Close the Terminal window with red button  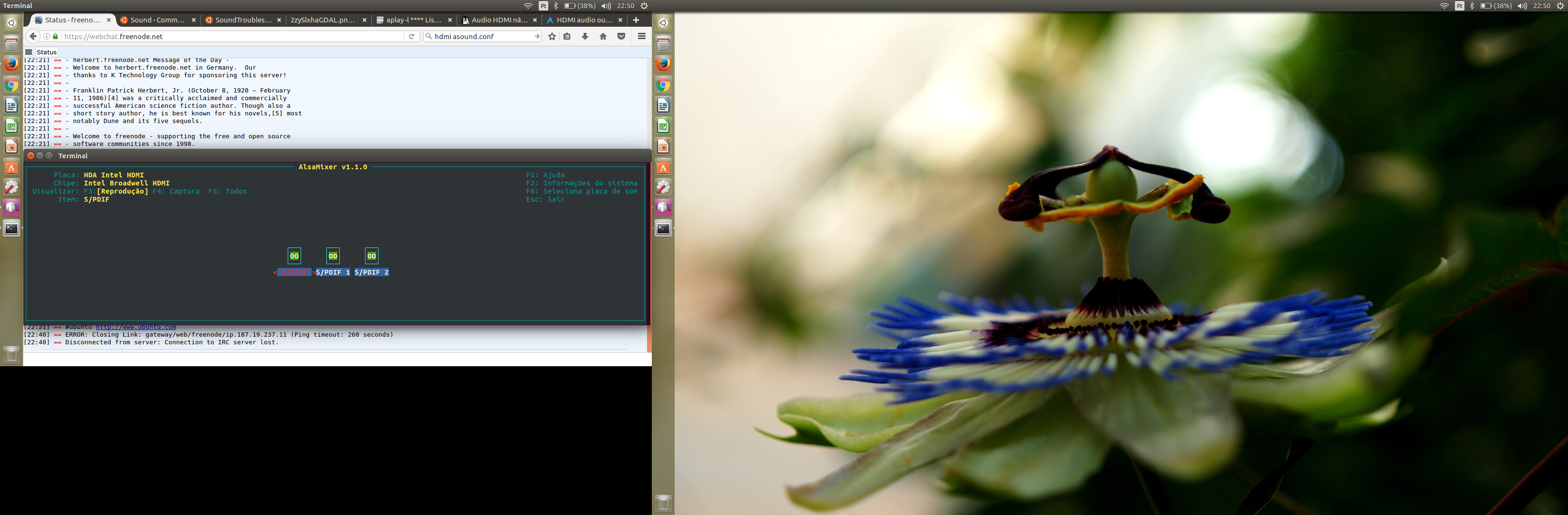click(31, 155)
